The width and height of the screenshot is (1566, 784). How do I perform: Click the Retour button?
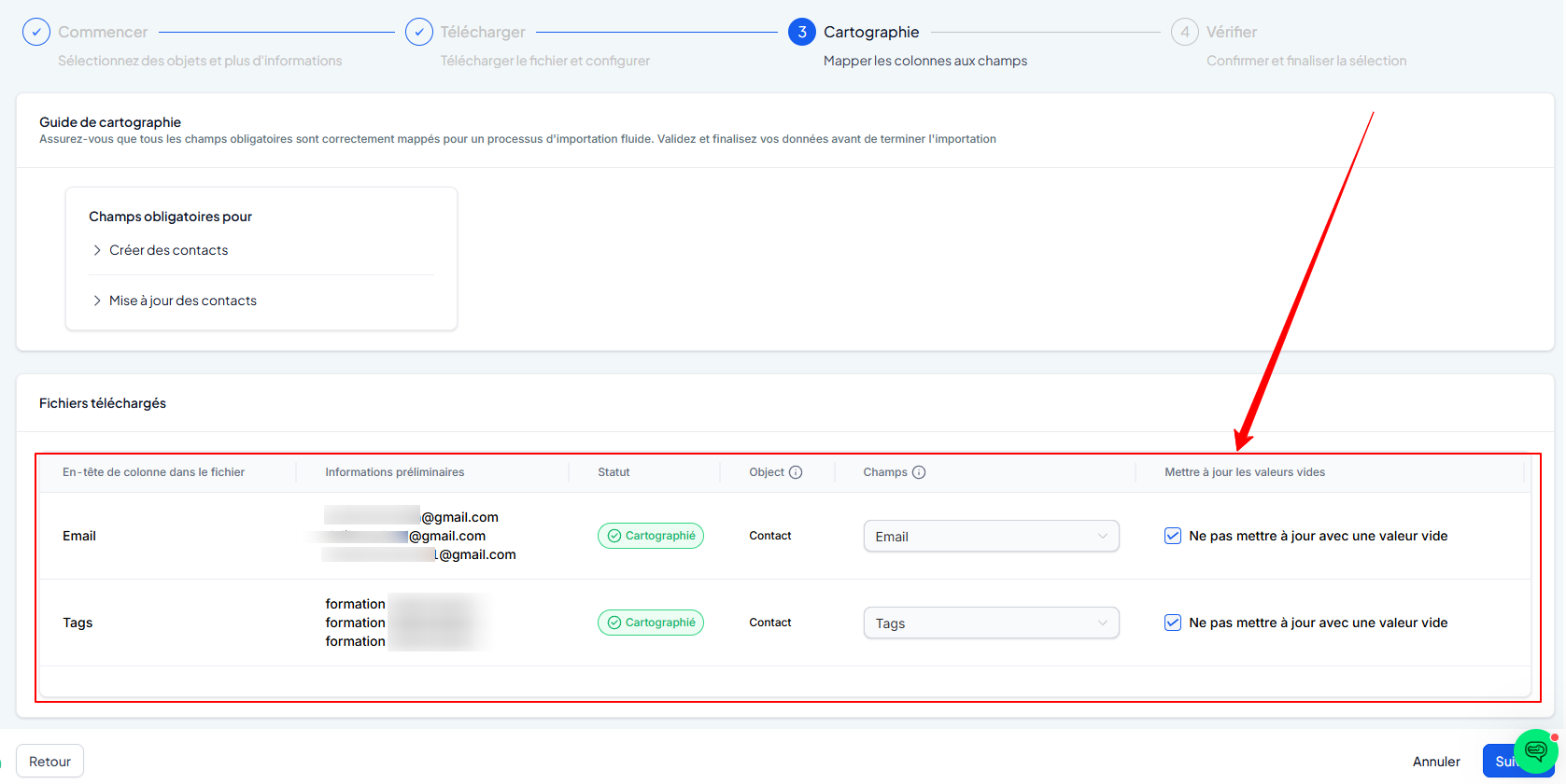point(49,762)
